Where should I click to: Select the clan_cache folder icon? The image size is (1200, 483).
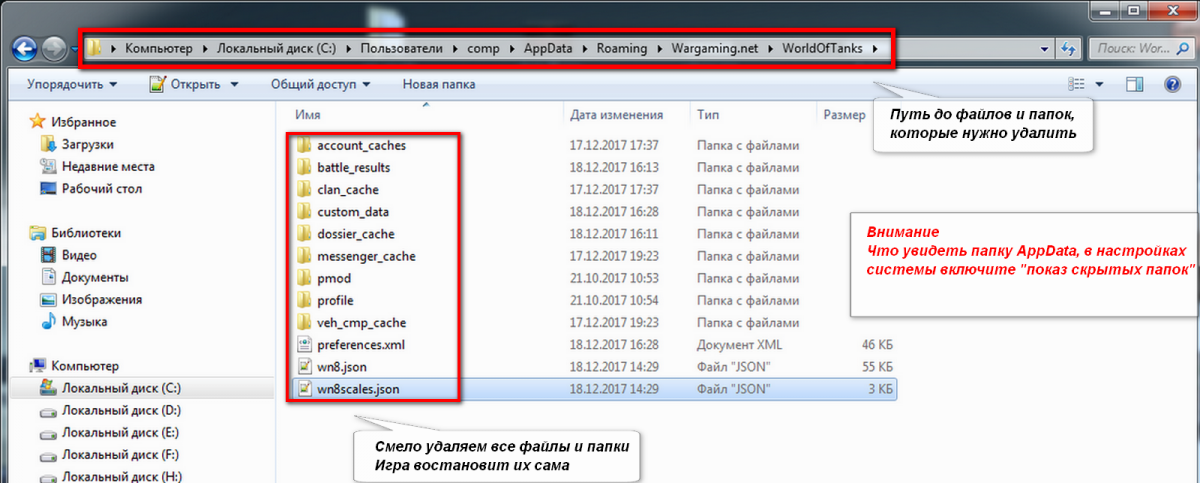coord(305,189)
